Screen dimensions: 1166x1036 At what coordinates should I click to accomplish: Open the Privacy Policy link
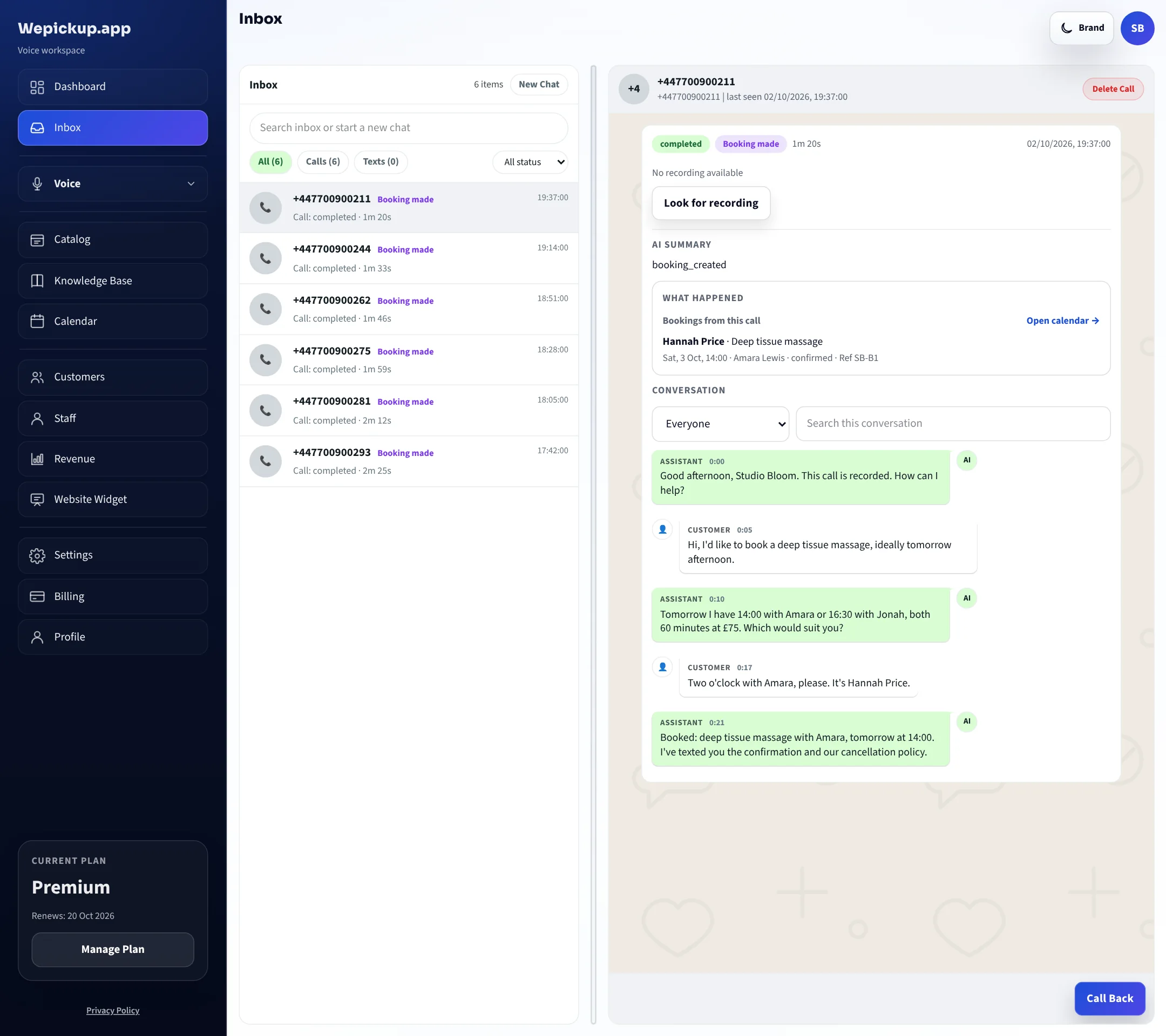pos(113,1010)
